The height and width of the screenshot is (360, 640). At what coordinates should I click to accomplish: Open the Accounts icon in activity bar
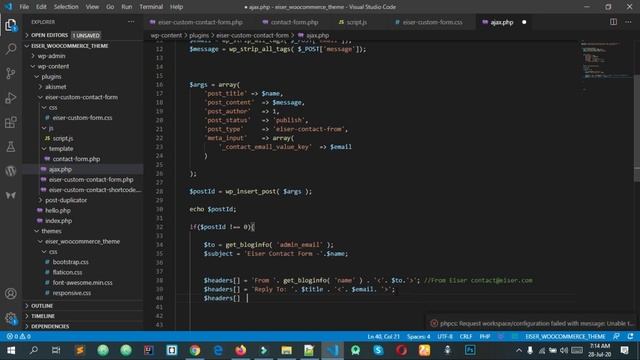(x=11, y=293)
